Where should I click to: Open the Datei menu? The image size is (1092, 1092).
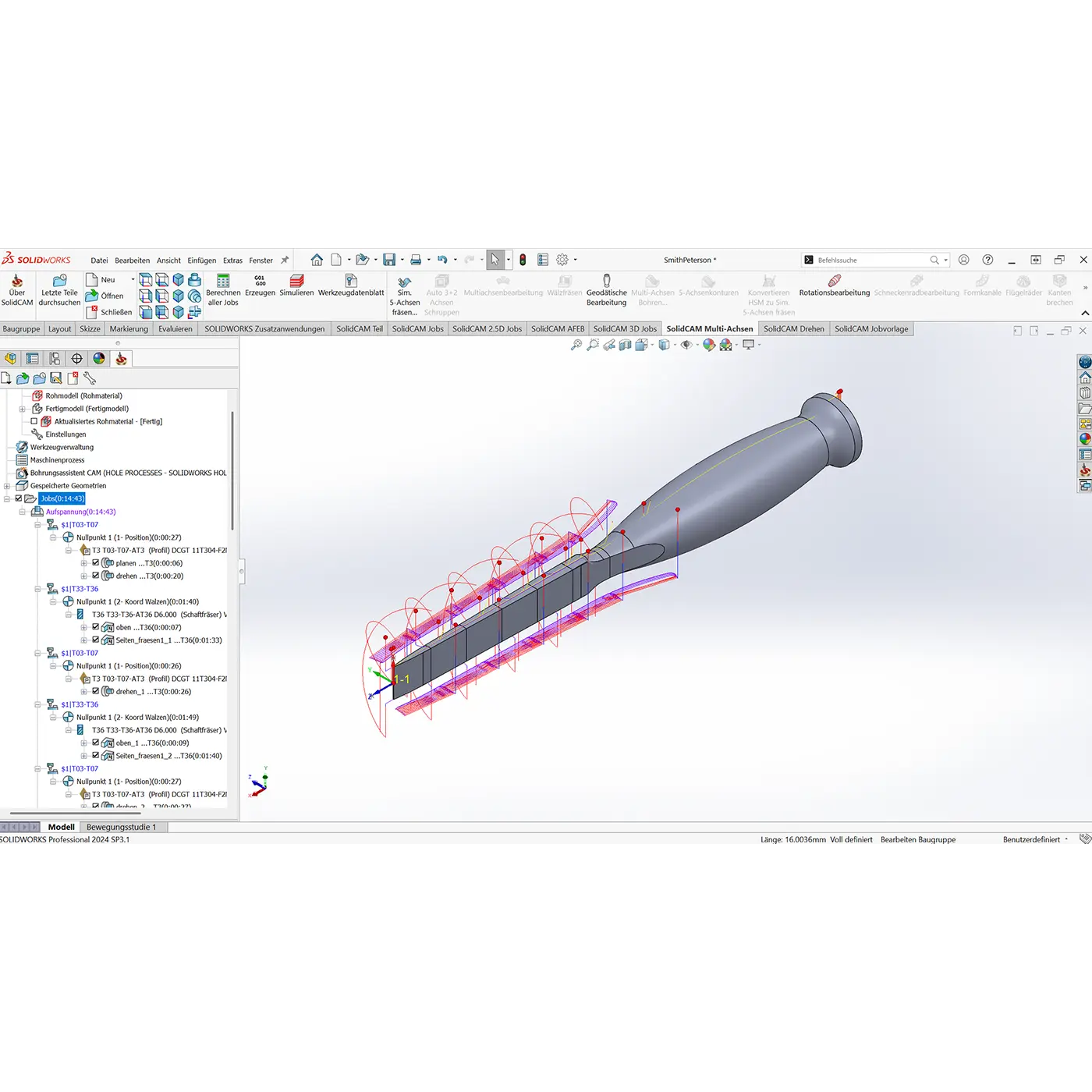[x=99, y=261]
